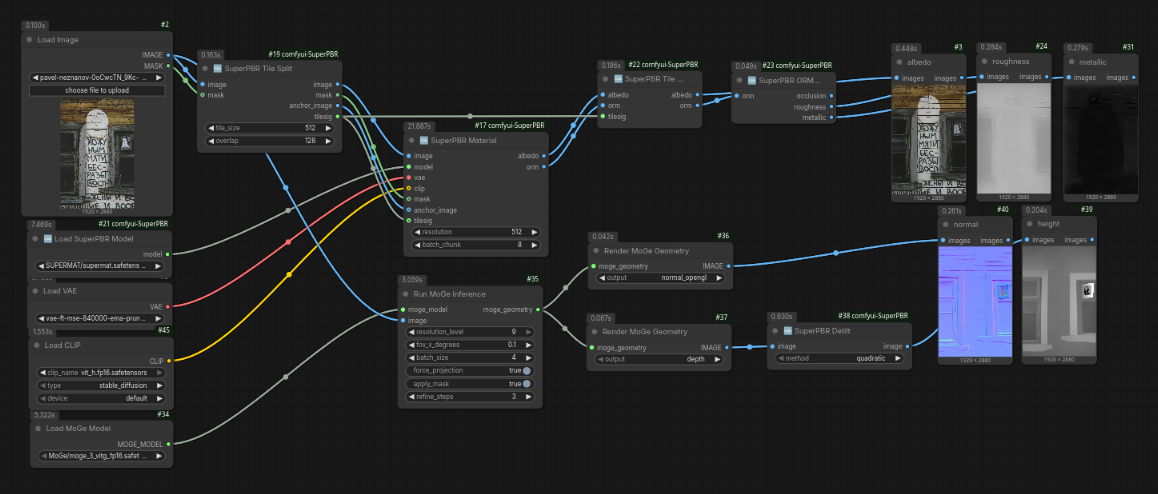Collapse the Load SuperPBR Model node dot
This screenshot has width=1158, height=494.
[x=35, y=239]
